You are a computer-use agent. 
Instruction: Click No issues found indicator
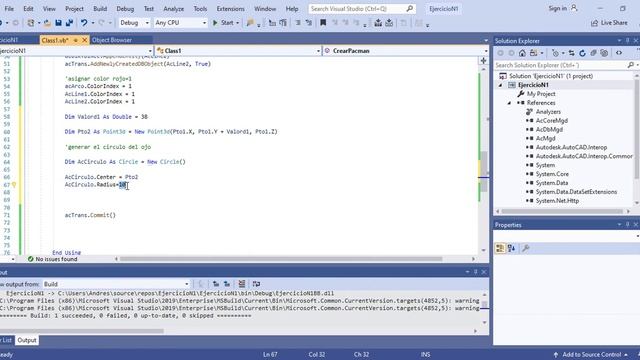[x=52, y=259]
